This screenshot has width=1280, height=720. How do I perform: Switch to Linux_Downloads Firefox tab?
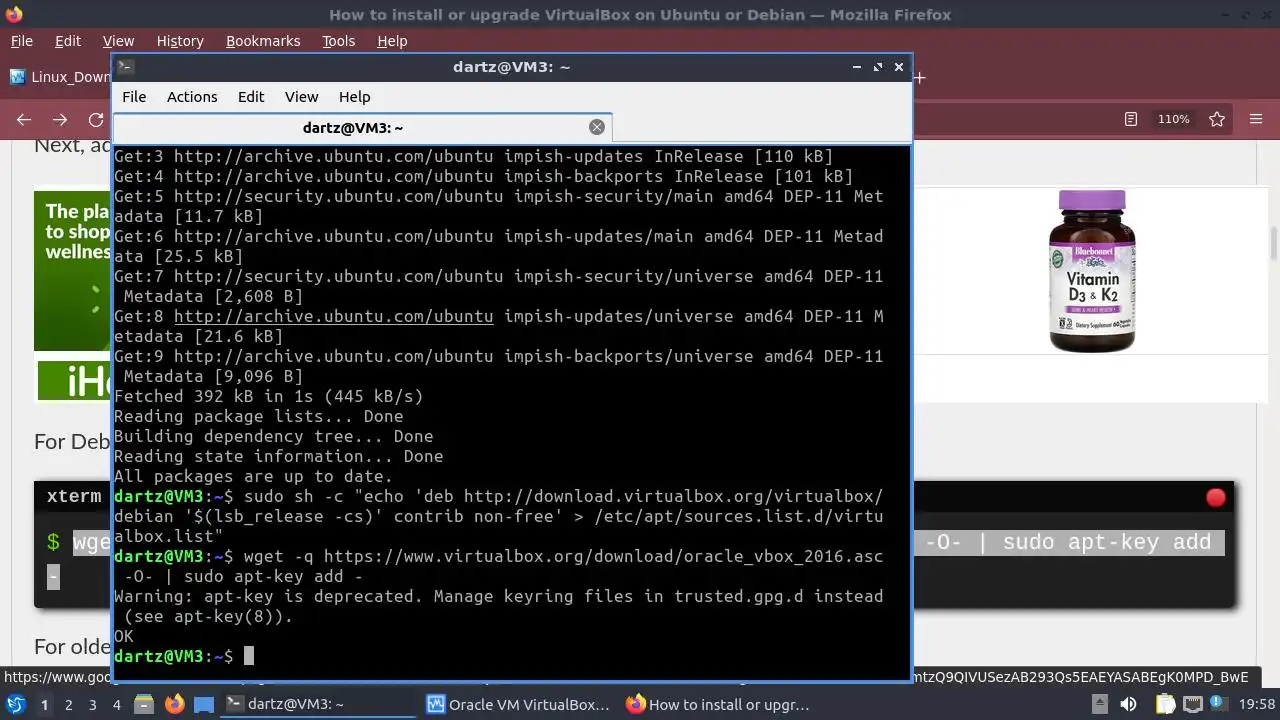click(60, 77)
